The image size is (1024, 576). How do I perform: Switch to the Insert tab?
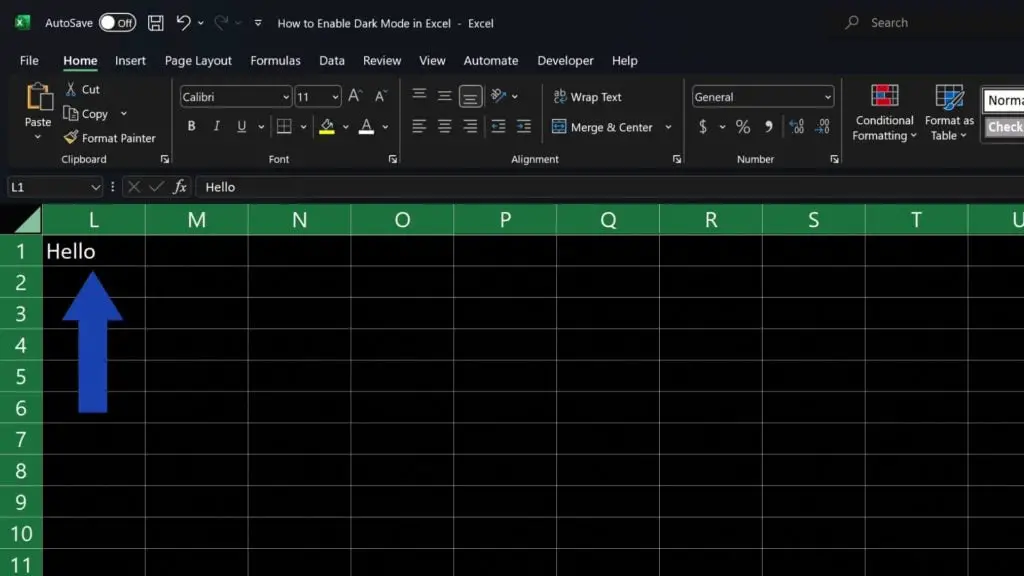[x=130, y=60]
